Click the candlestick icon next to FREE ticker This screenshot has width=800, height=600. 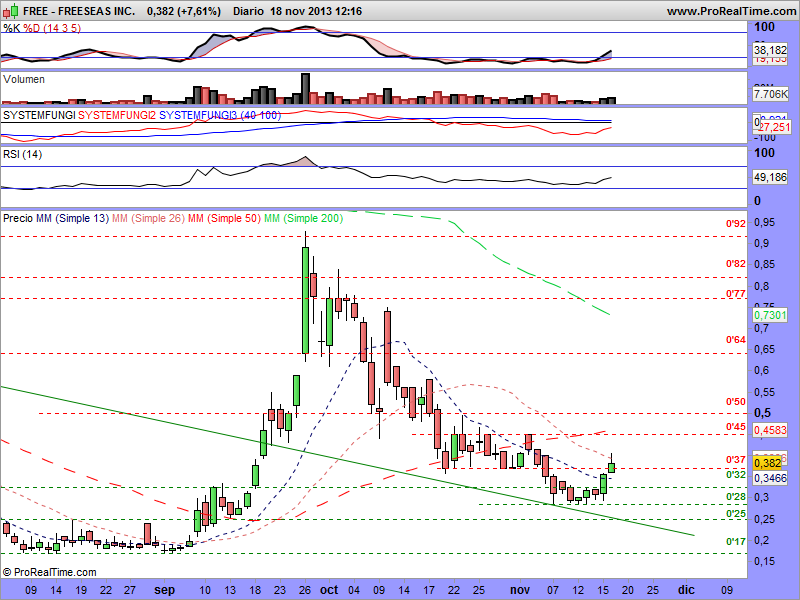11,10
